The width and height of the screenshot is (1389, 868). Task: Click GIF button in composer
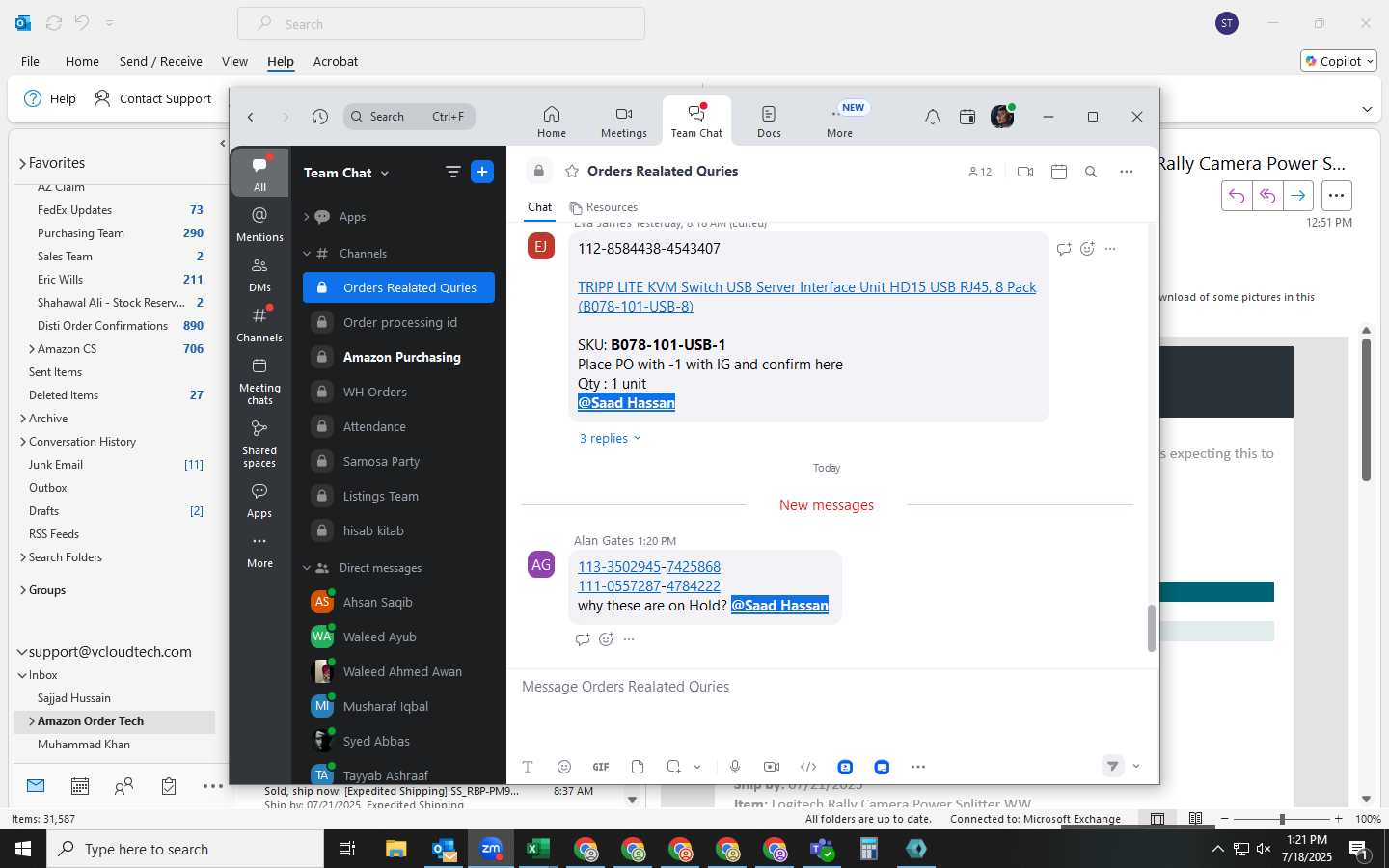(601, 767)
